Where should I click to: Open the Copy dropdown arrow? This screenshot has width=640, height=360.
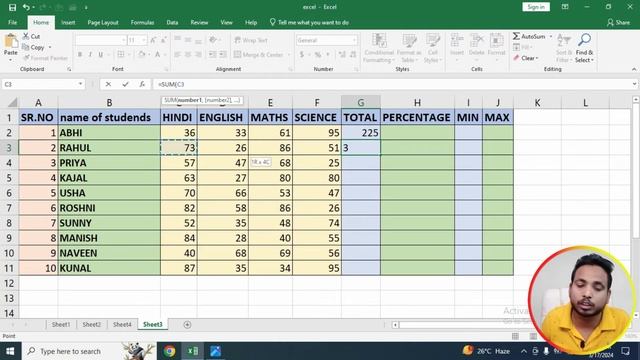(50, 48)
